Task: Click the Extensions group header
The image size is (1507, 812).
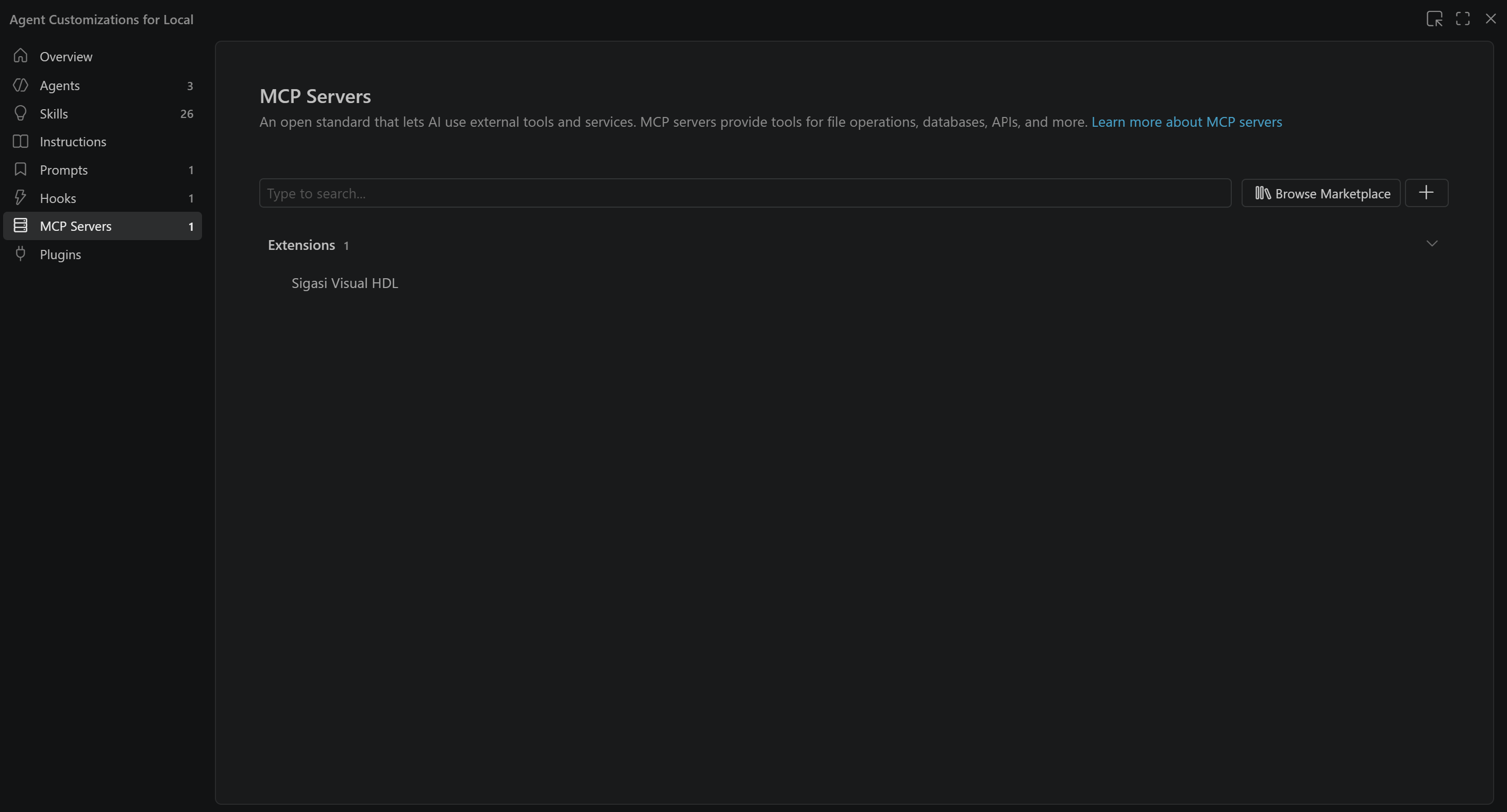Action: pos(853,245)
